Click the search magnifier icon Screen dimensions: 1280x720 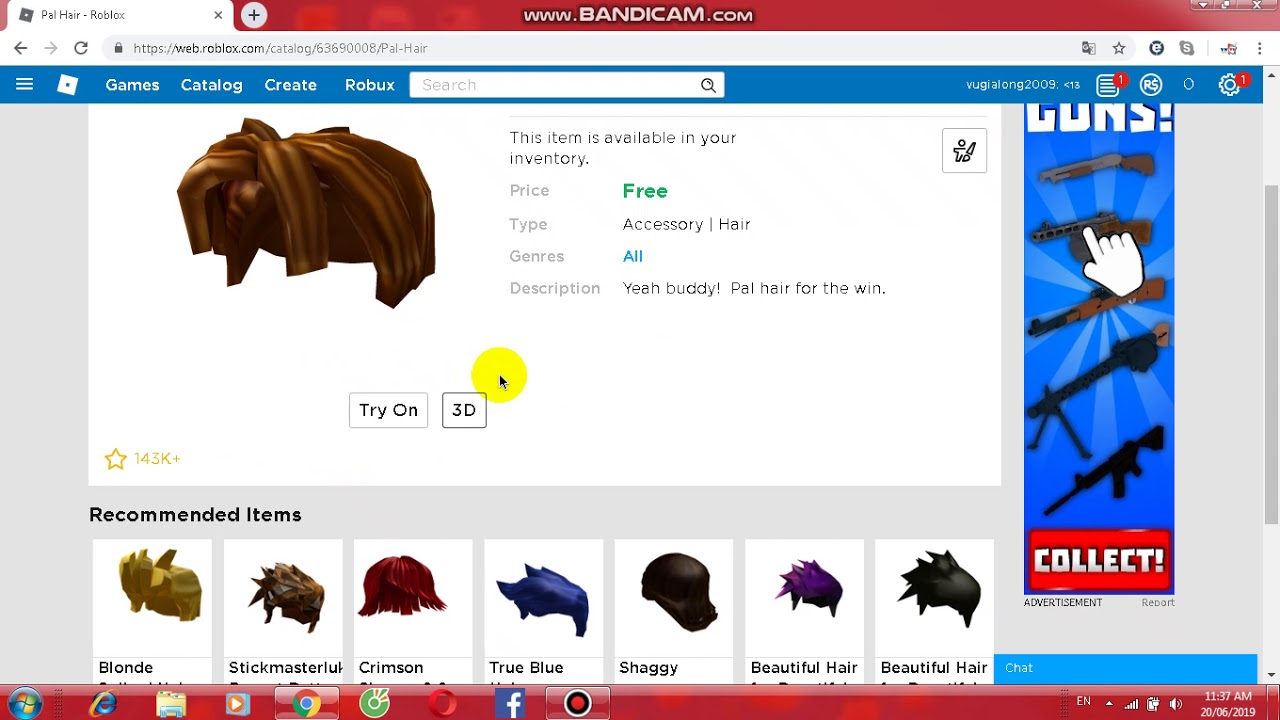pyautogui.click(x=708, y=85)
